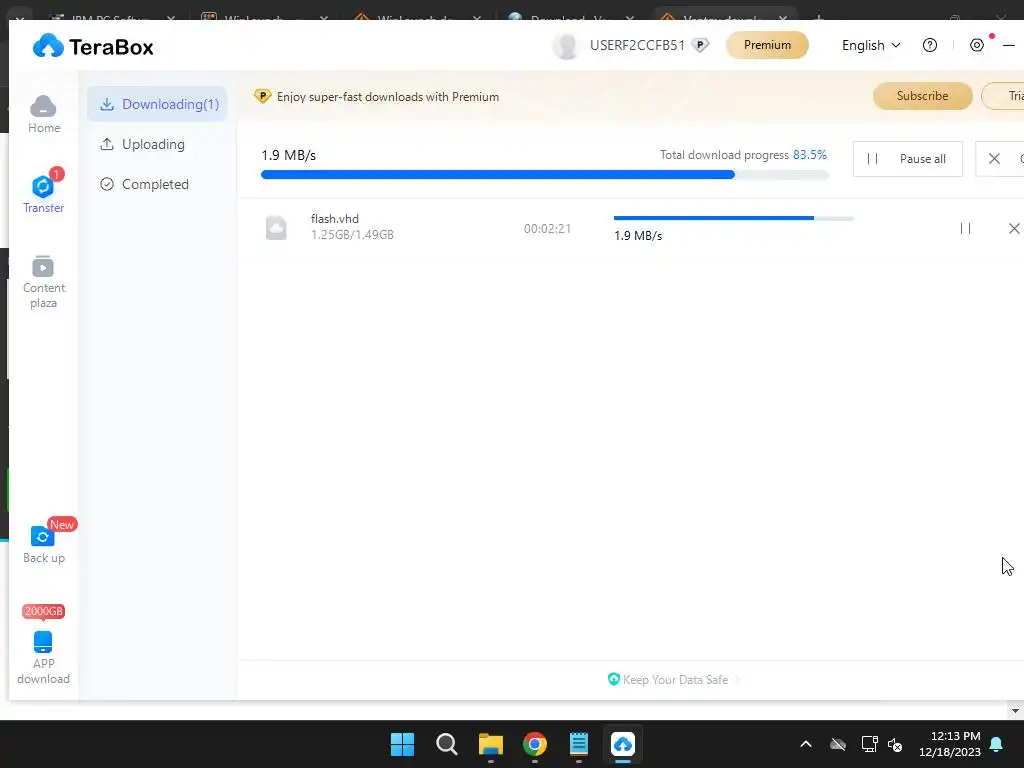
Task: Open the English language dropdown
Action: pos(871,45)
